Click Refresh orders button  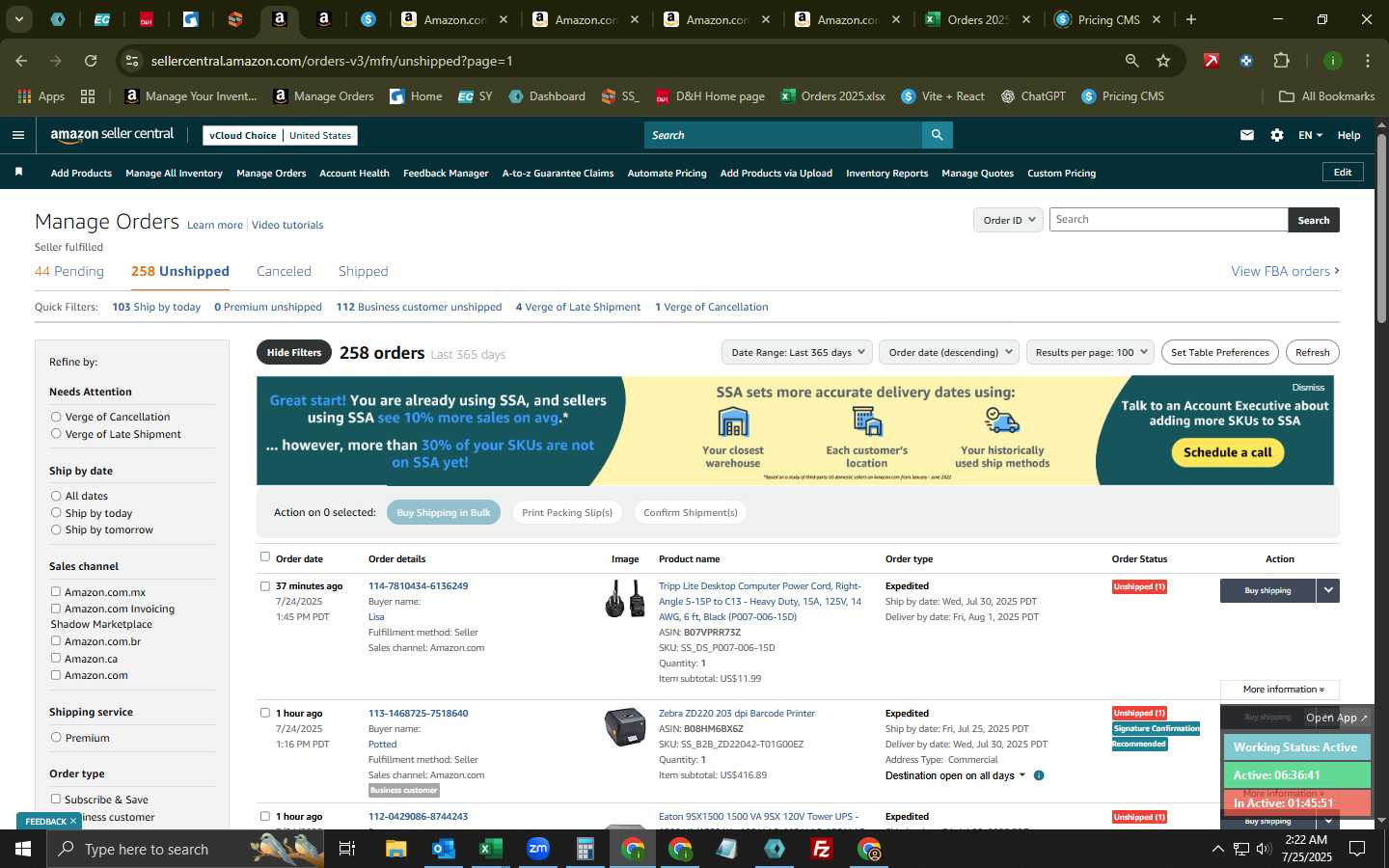pos(1312,352)
